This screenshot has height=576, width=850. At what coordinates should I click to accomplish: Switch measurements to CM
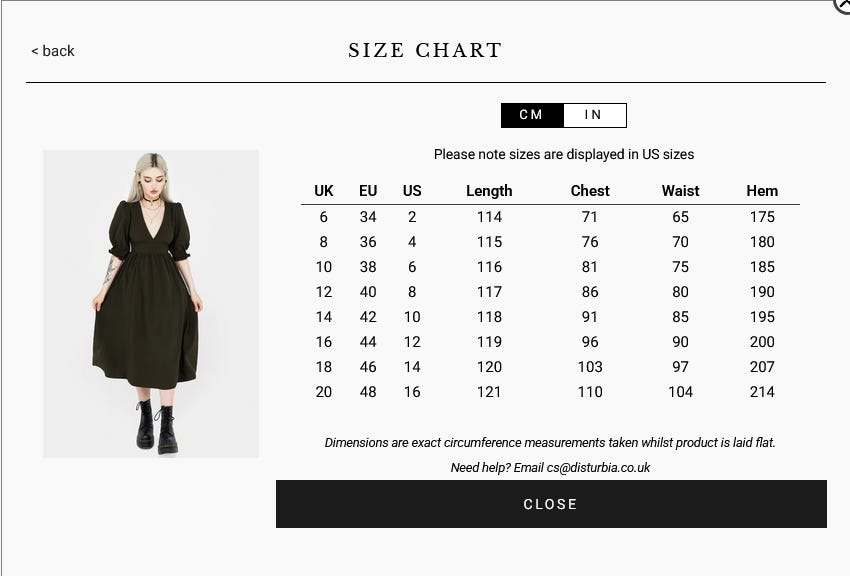tap(532, 115)
